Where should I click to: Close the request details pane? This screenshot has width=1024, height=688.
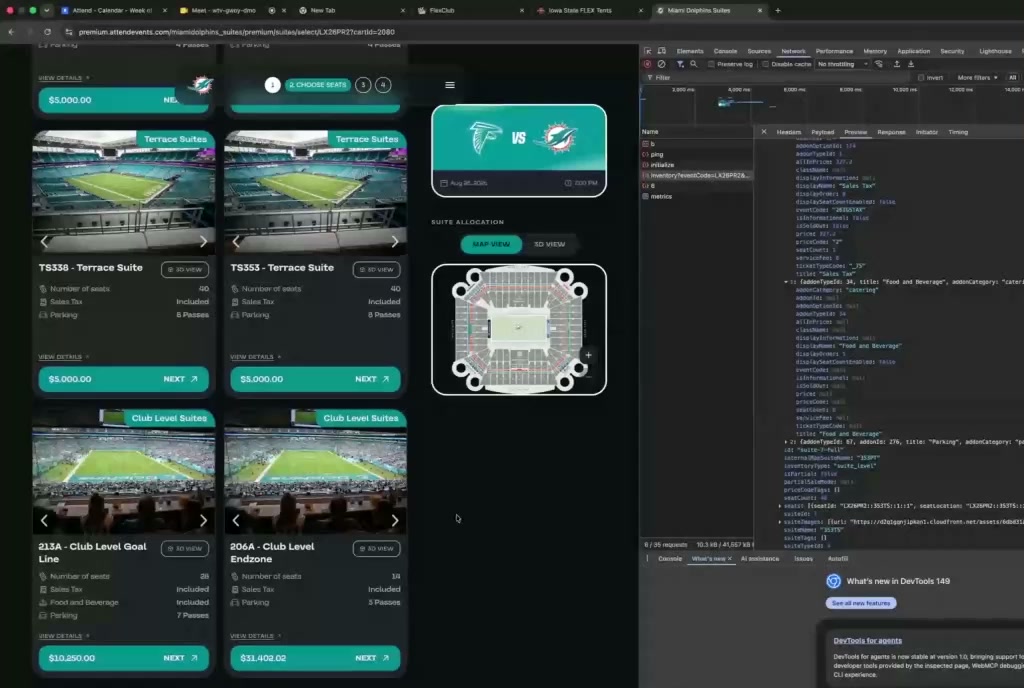[x=763, y=132]
